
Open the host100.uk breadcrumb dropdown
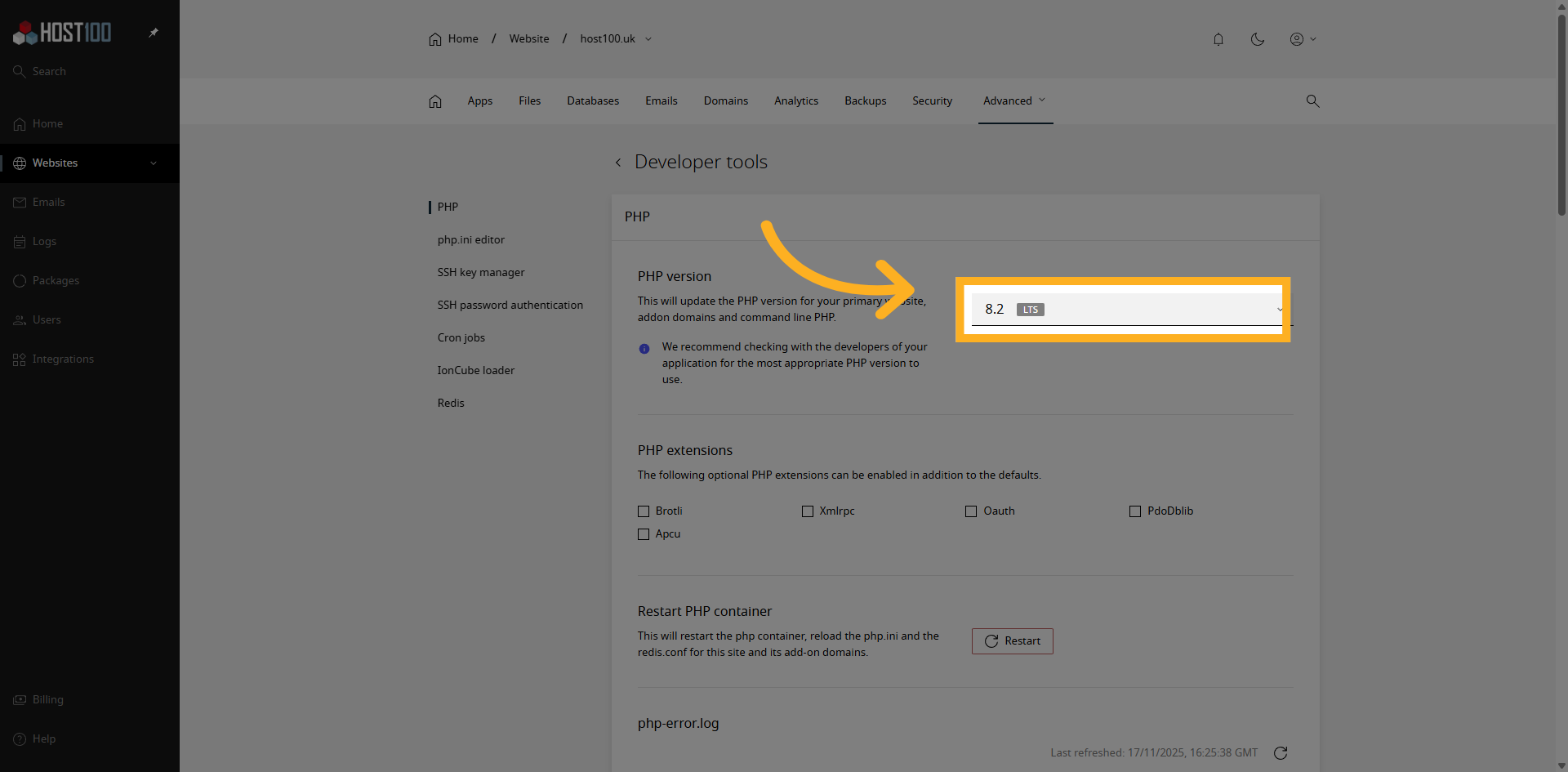point(617,38)
